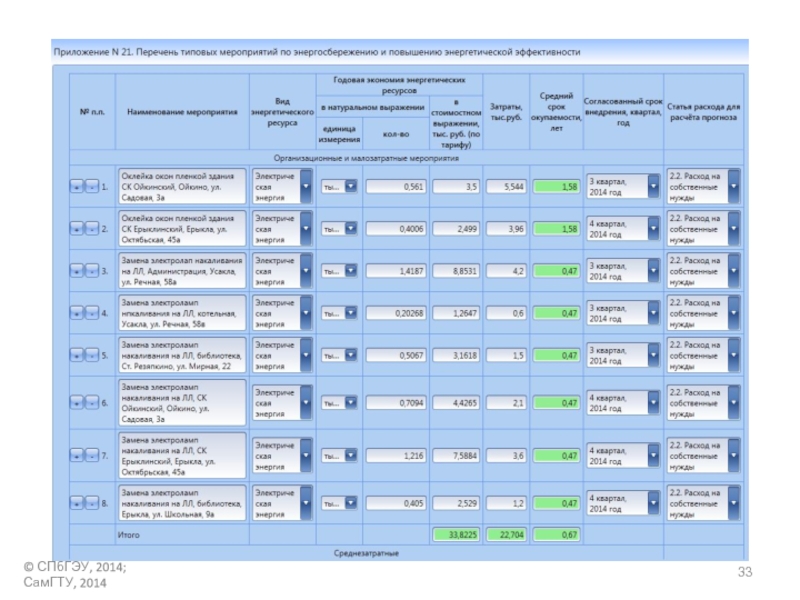The height and width of the screenshot is (600, 800).
Task: Select the costs field with value 5,544
Action: (507, 187)
